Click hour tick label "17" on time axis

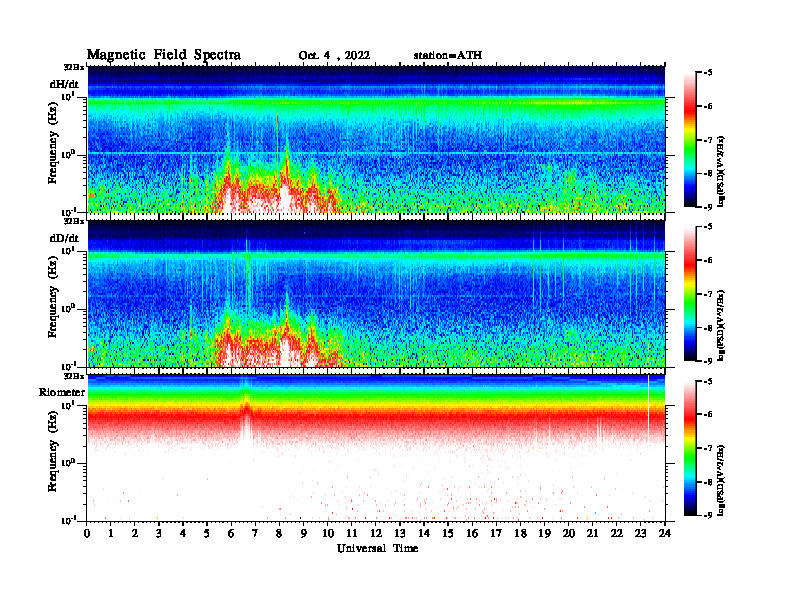496,533
